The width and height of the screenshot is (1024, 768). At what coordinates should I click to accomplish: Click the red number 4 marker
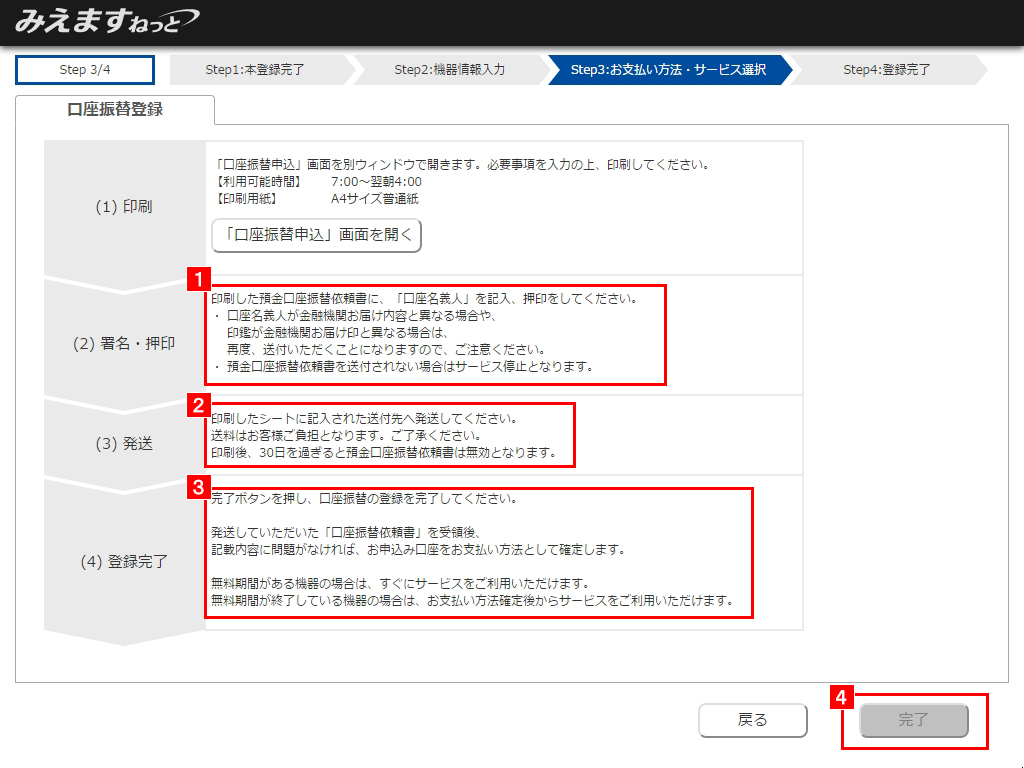pyautogui.click(x=844, y=697)
